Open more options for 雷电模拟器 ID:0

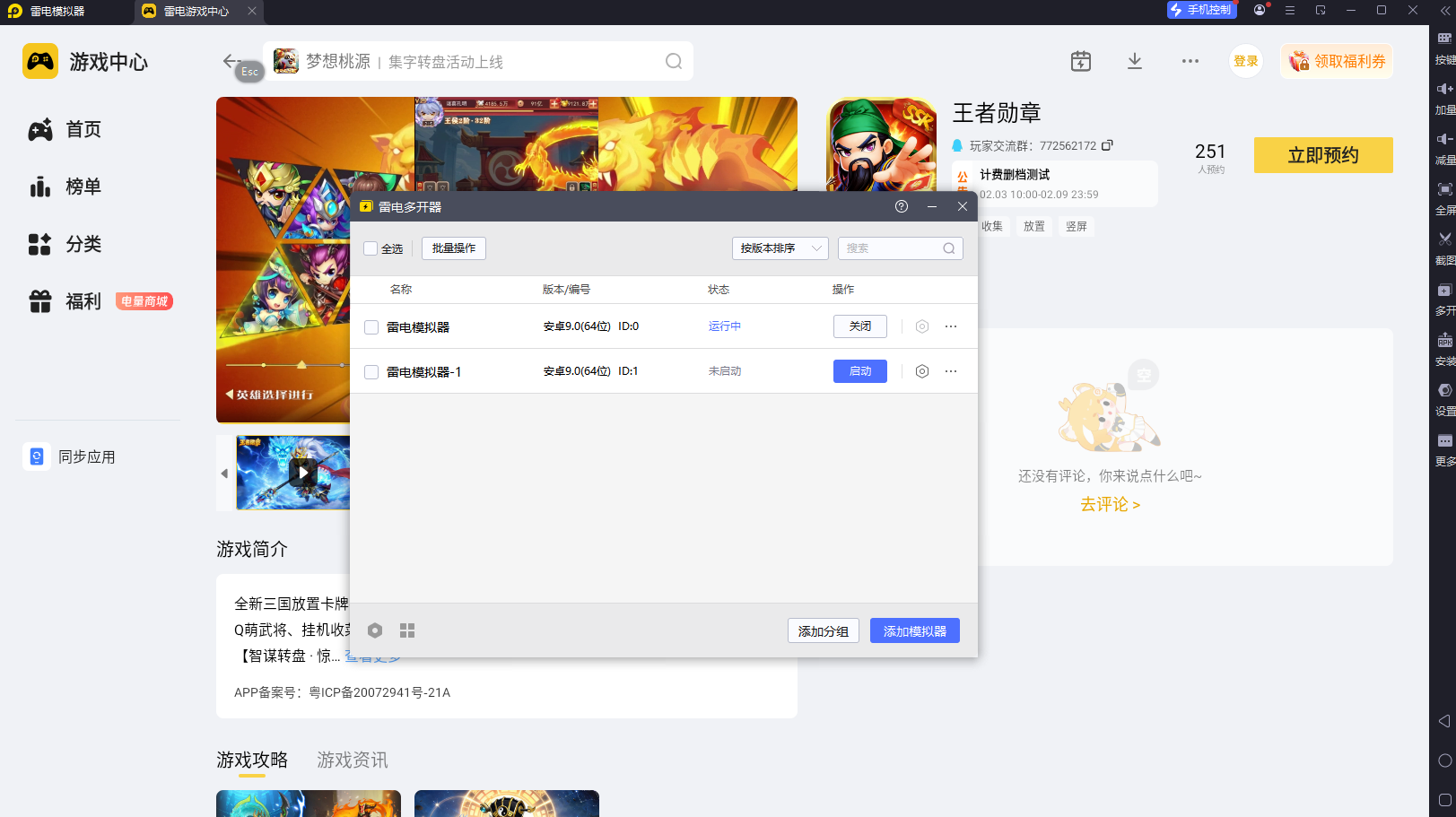point(951,326)
